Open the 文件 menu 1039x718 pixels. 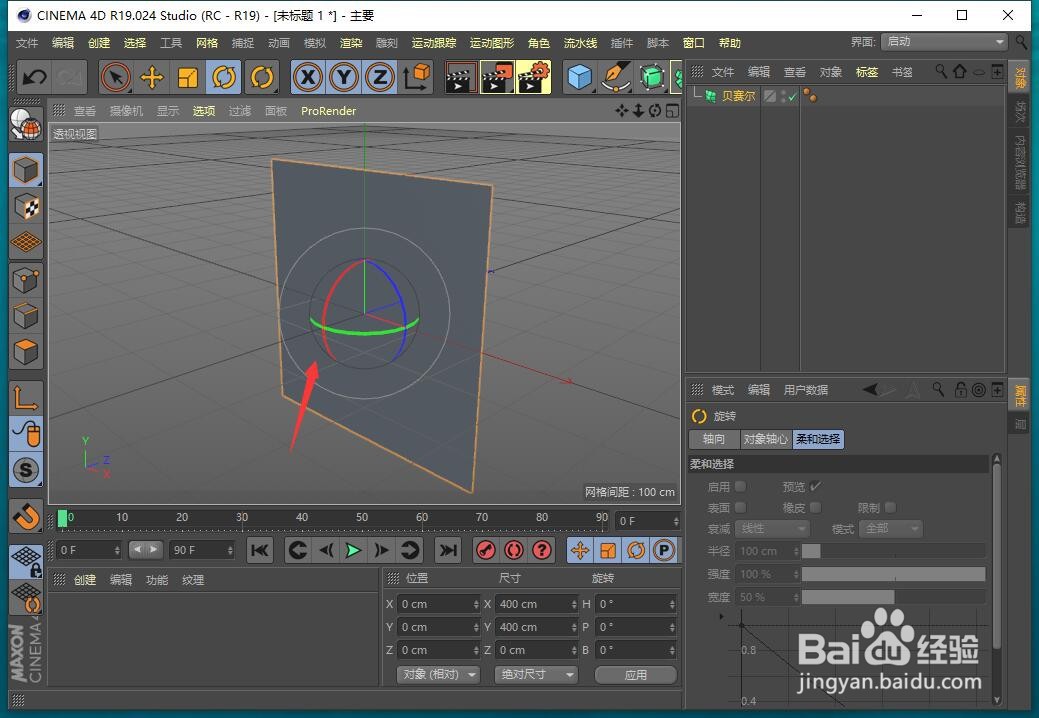[x=27, y=43]
